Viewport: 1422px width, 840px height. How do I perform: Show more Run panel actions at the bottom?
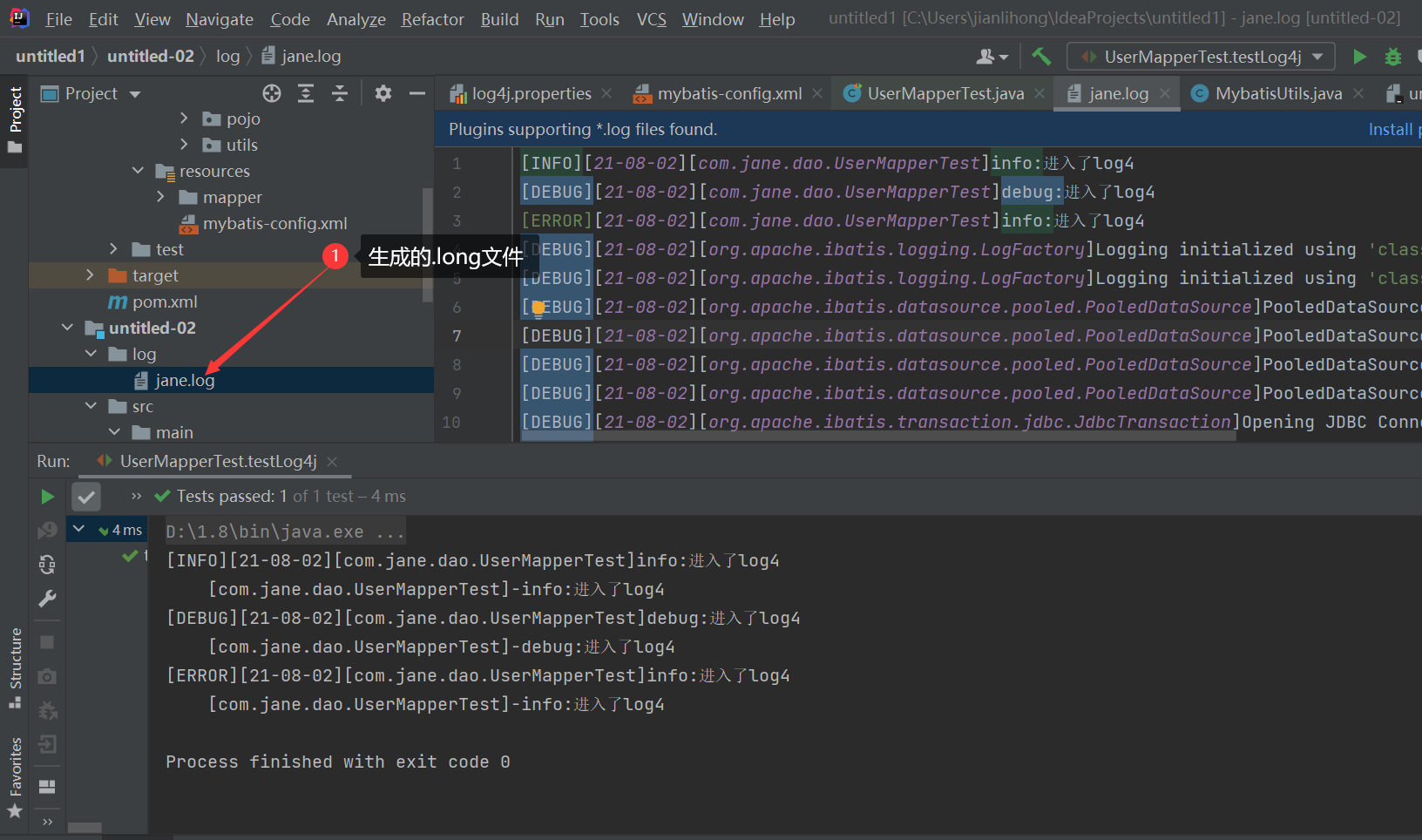tap(47, 822)
